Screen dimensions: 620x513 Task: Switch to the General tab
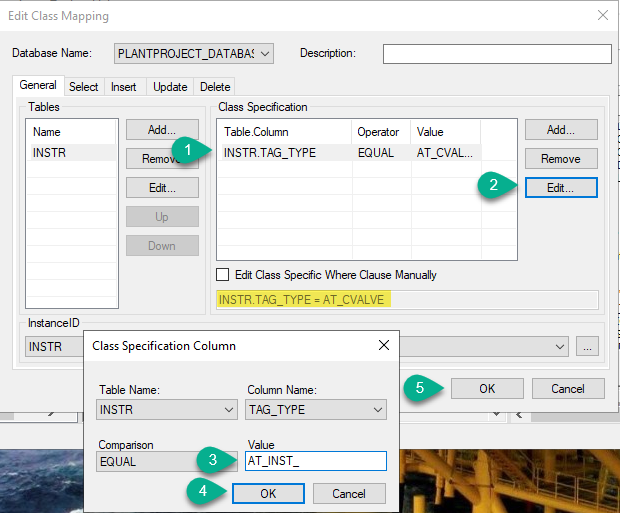pyautogui.click(x=38, y=85)
